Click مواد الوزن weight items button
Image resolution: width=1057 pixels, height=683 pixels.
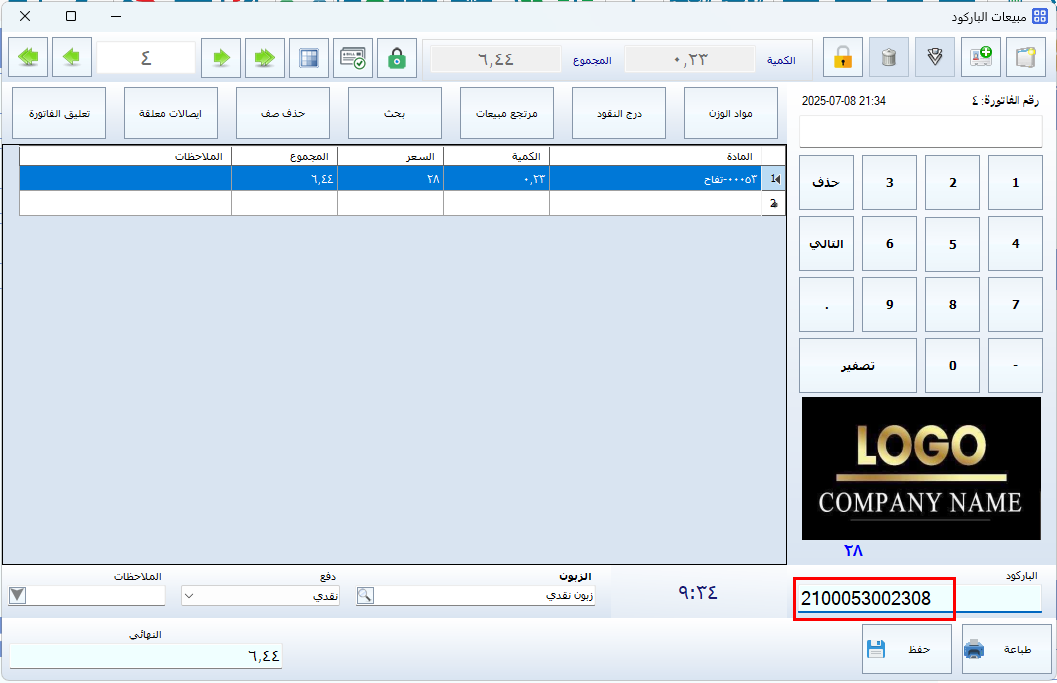(x=731, y=113)
